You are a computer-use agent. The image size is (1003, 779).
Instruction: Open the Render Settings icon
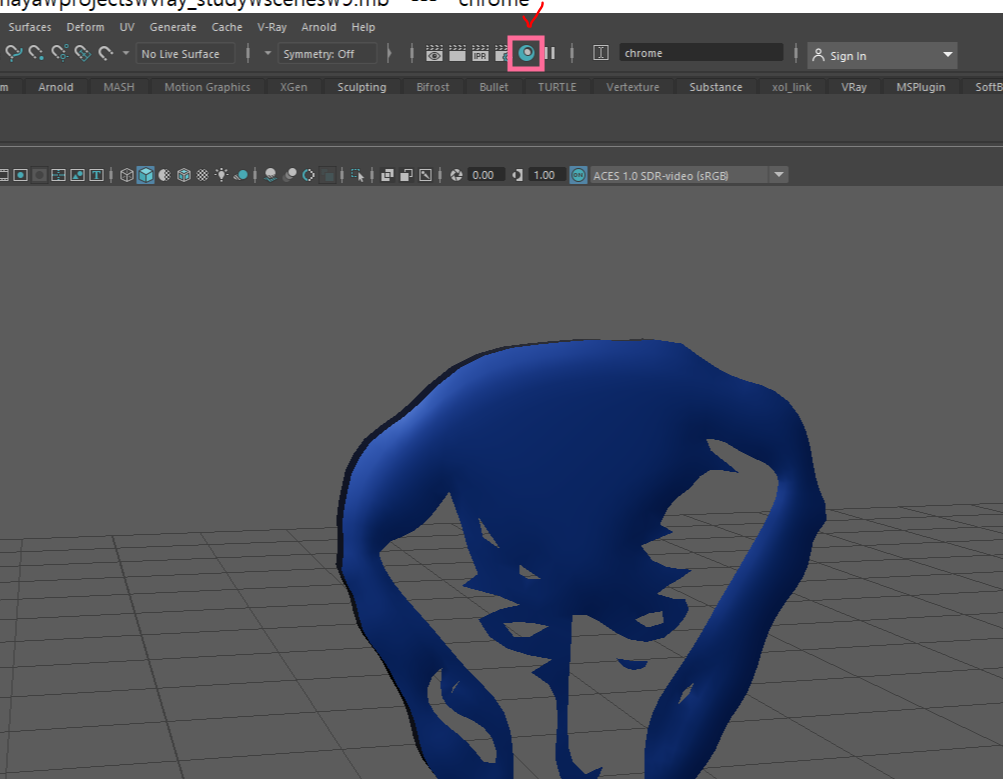click(502, 53)
